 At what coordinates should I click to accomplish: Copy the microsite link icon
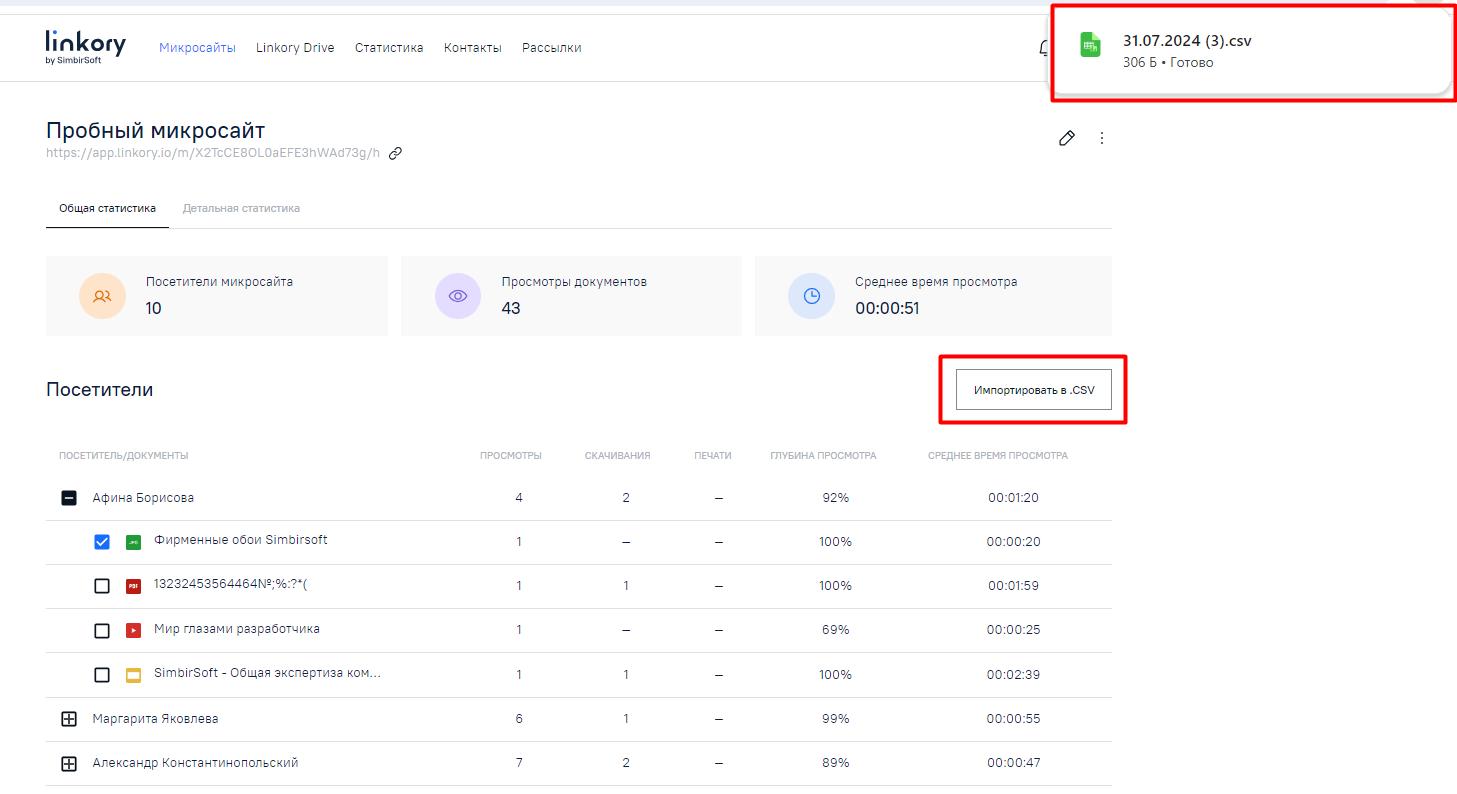click(396, 154)
